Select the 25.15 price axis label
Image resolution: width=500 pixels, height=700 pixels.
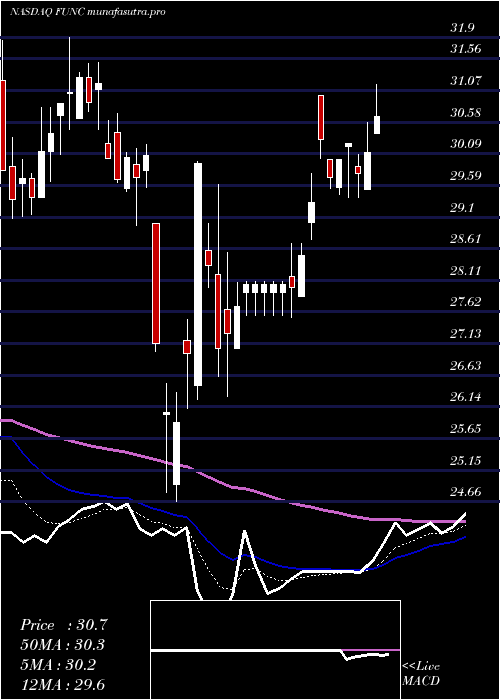click(x=466, y=461)
